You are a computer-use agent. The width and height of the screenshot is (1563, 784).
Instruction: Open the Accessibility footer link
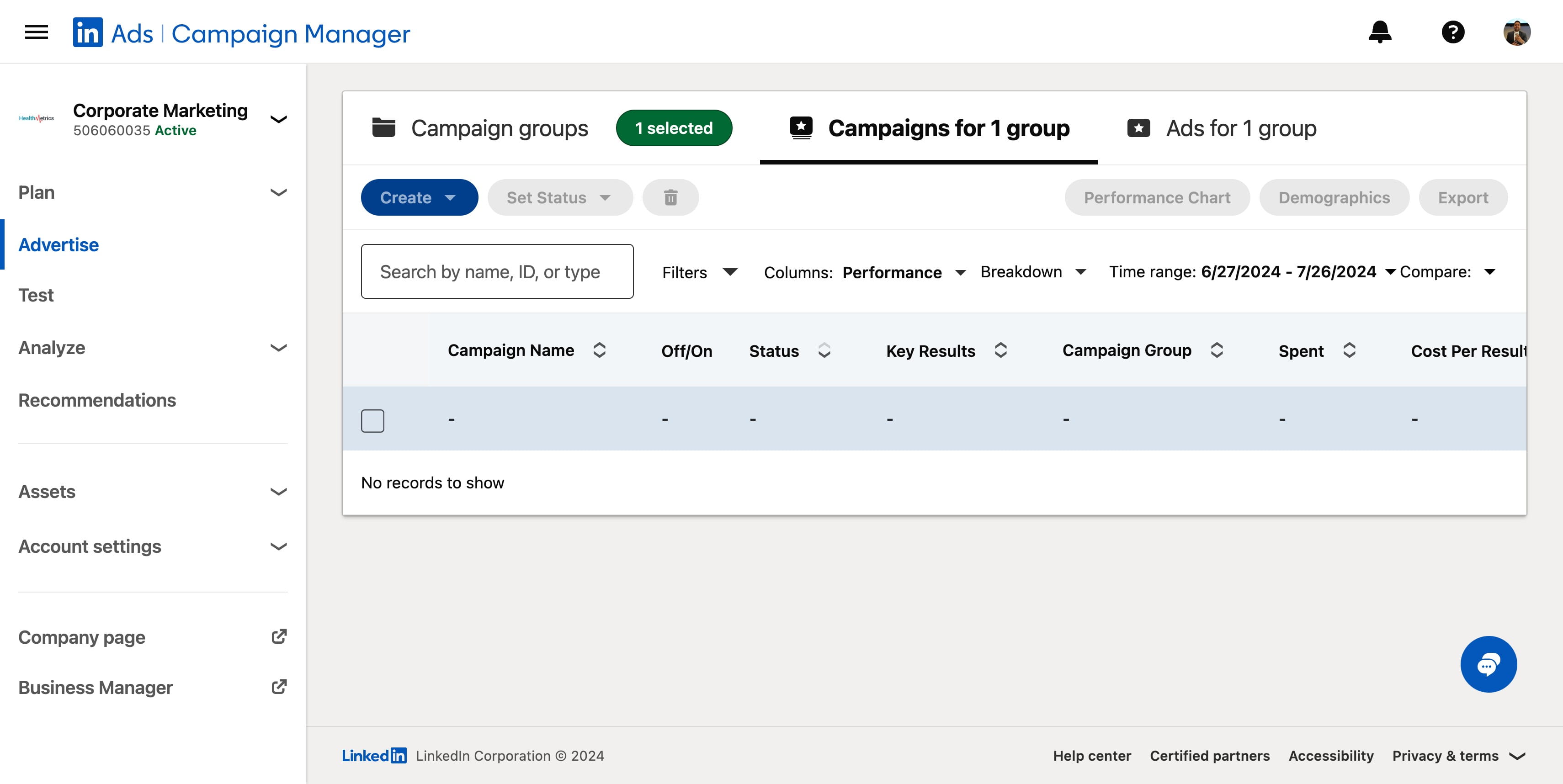tap(1331, 756)
